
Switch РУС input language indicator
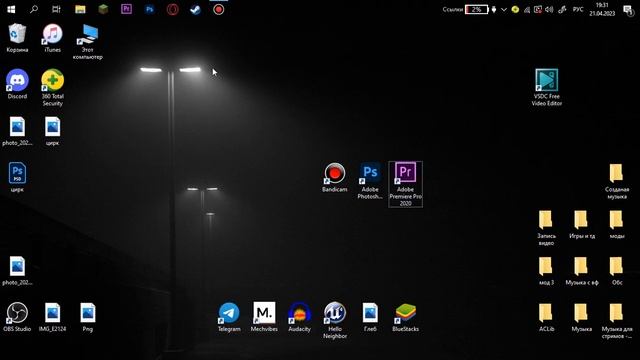point(578,9)
